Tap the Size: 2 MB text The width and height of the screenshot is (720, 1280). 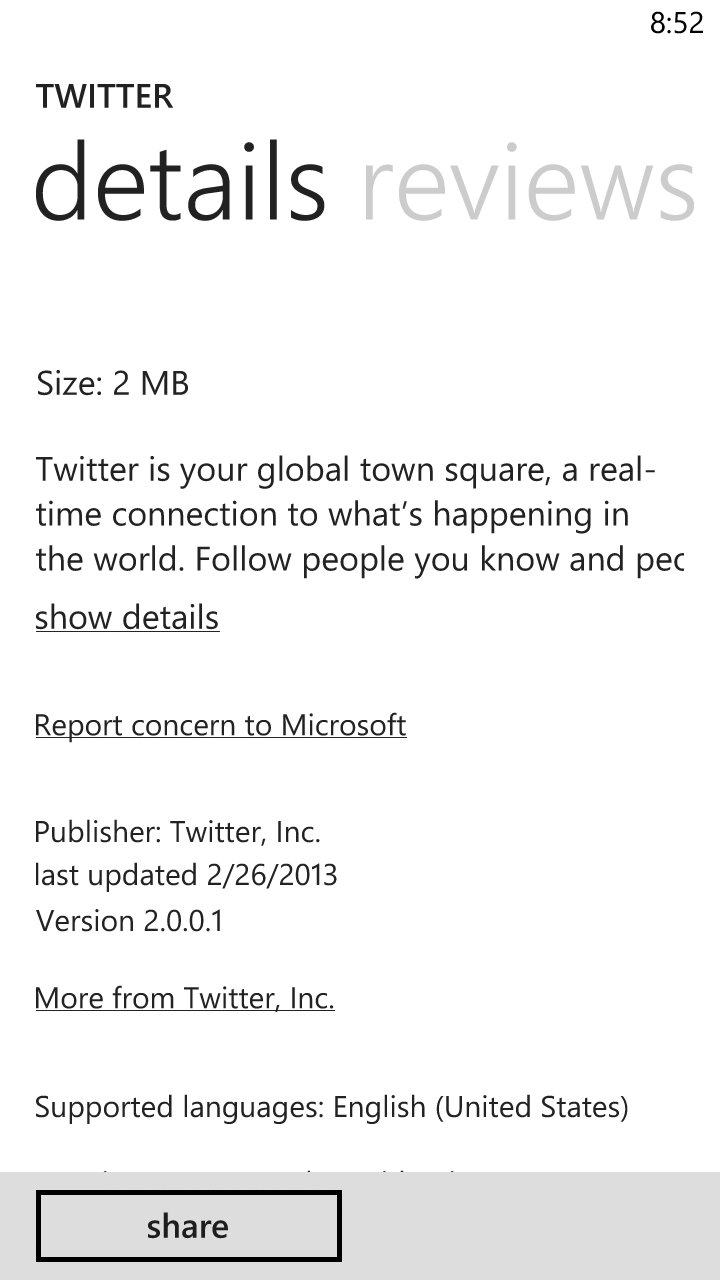[x=112, y=383]
